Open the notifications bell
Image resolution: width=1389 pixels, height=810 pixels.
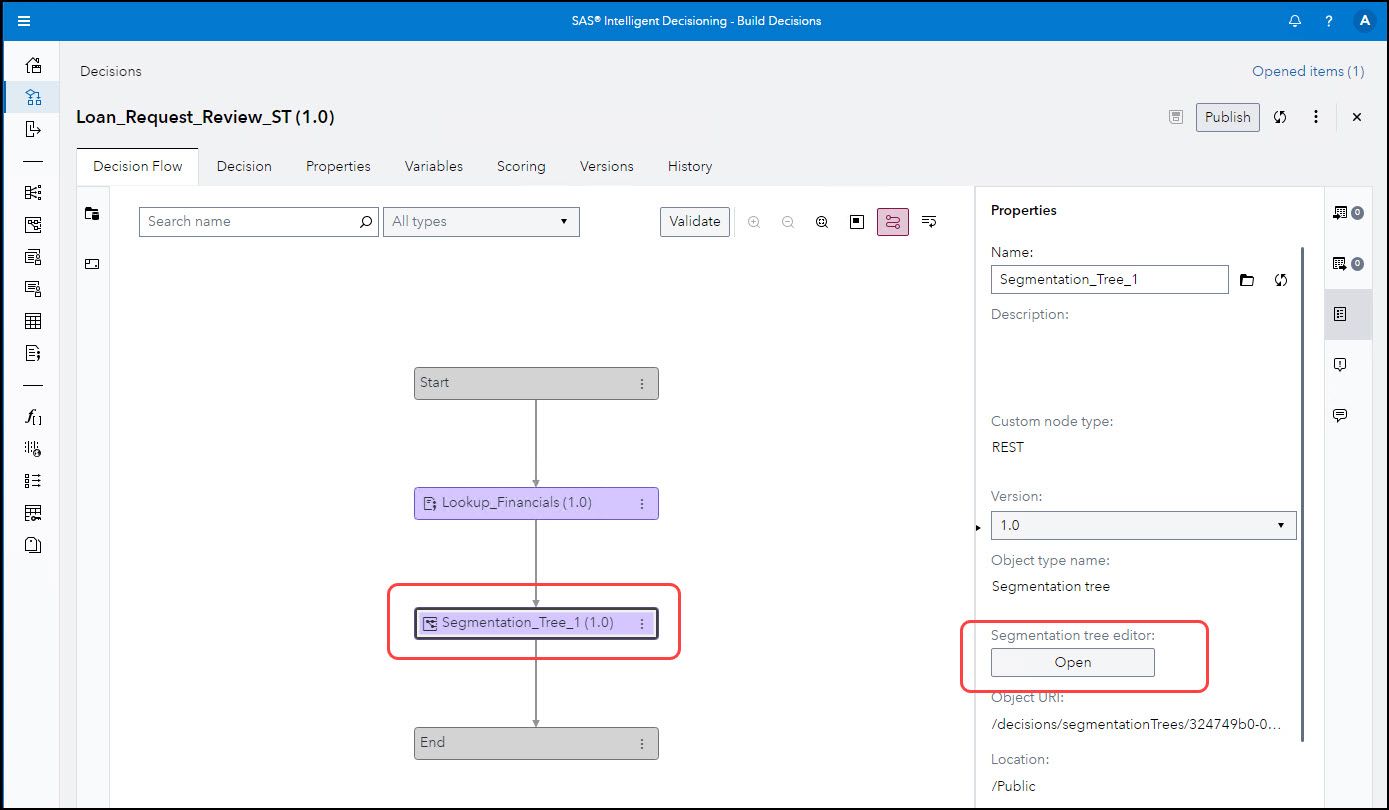point(1295,21)
